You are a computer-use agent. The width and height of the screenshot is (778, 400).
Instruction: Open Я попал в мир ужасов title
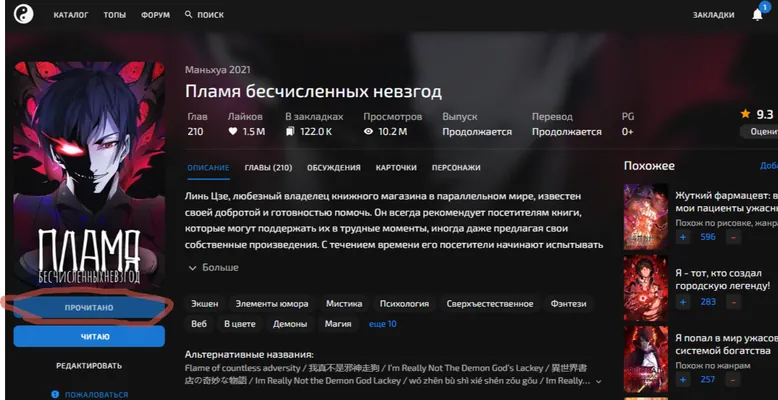click(x=726, y=344)
